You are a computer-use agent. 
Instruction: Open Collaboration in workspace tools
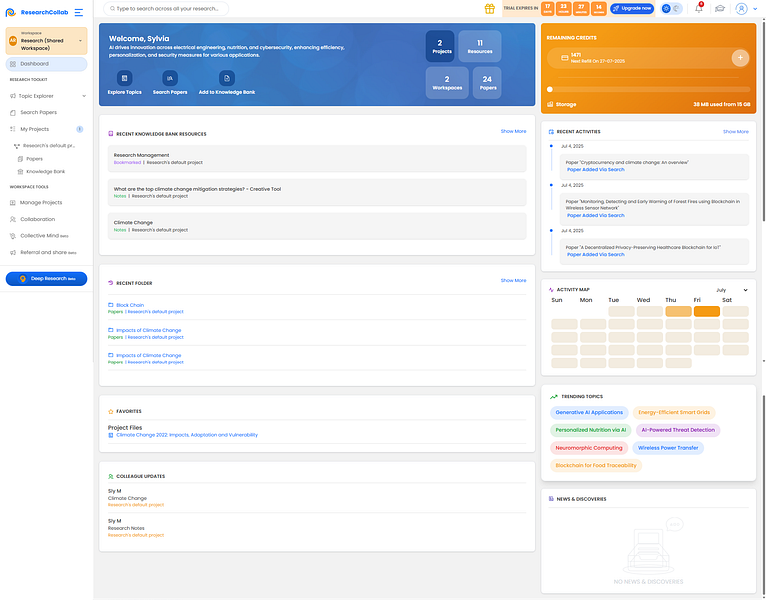pos(38,219)
